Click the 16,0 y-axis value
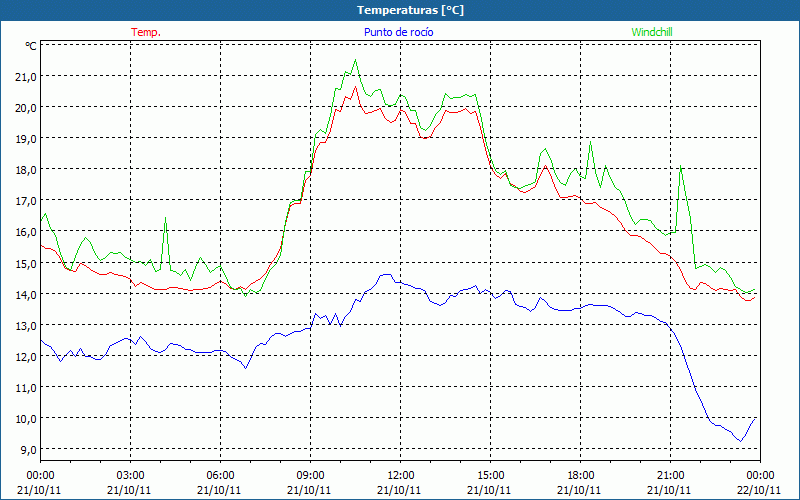This screenshot has width=800, height=500. (x=27, y=232)
